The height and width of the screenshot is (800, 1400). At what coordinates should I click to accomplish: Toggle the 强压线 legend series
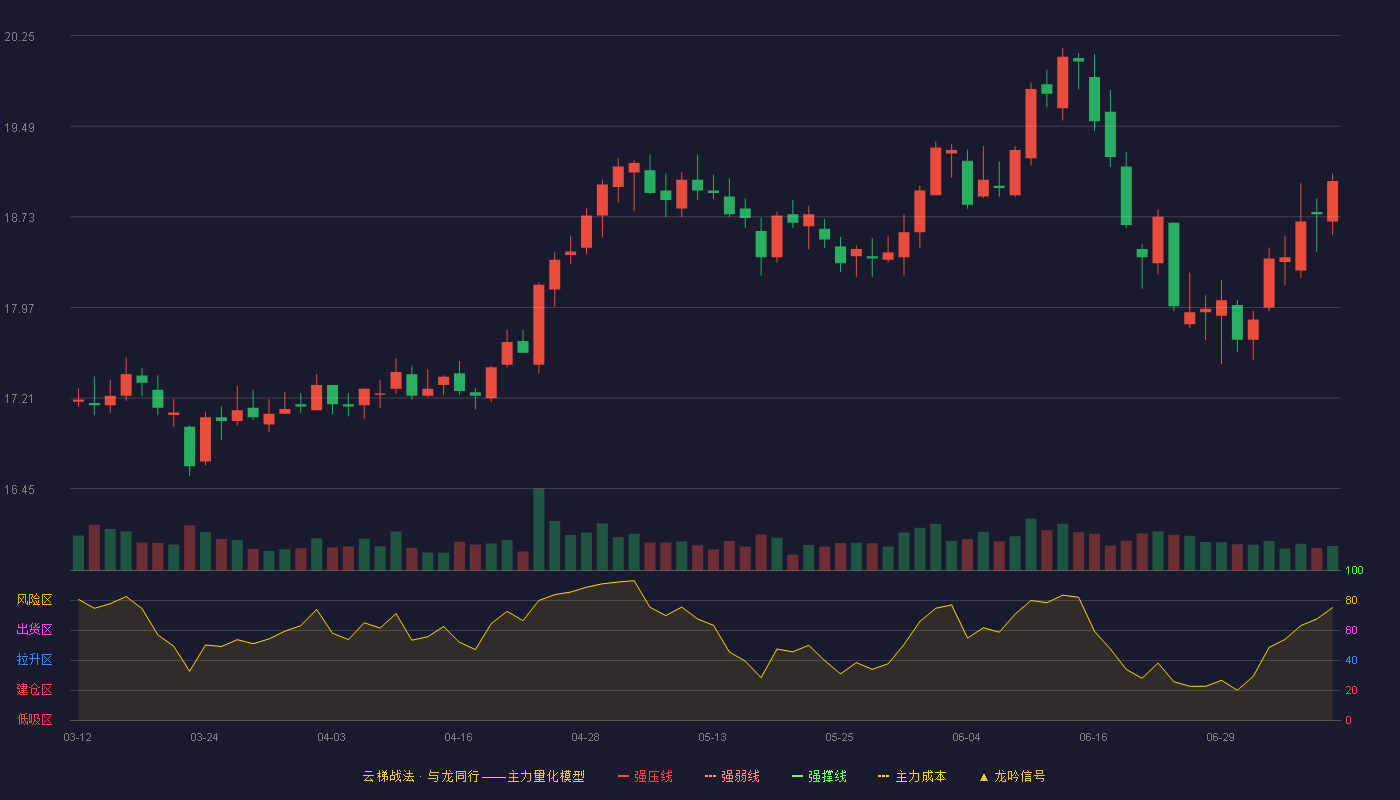645,776
